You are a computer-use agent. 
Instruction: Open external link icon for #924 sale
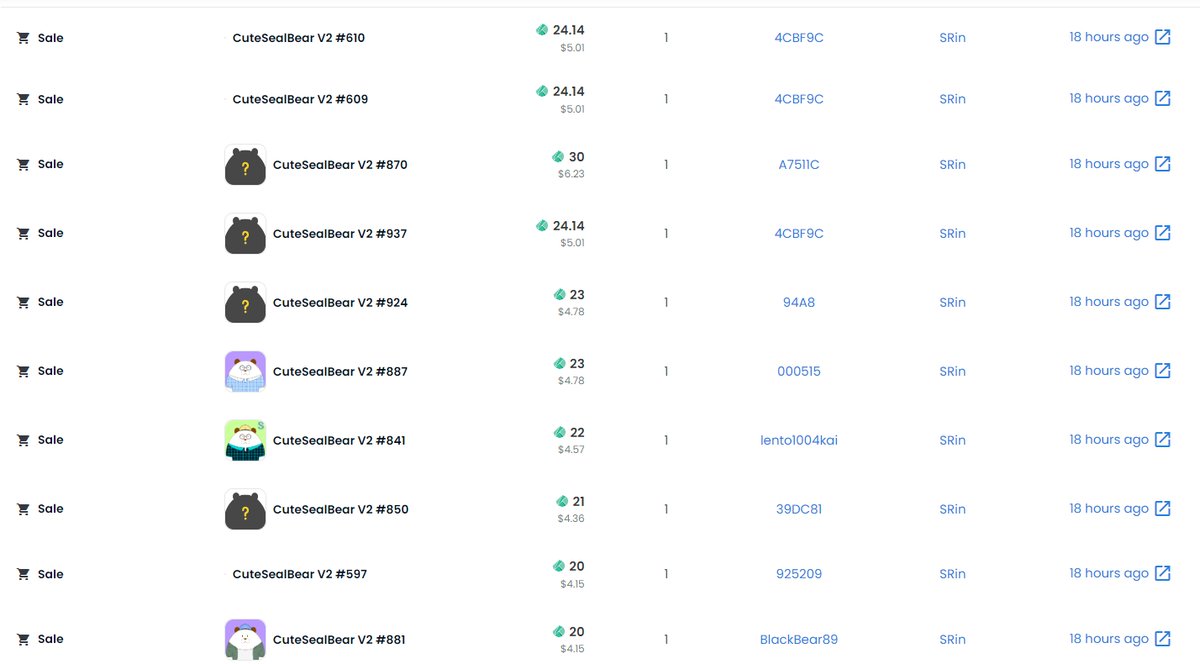tap(1162, 302)
